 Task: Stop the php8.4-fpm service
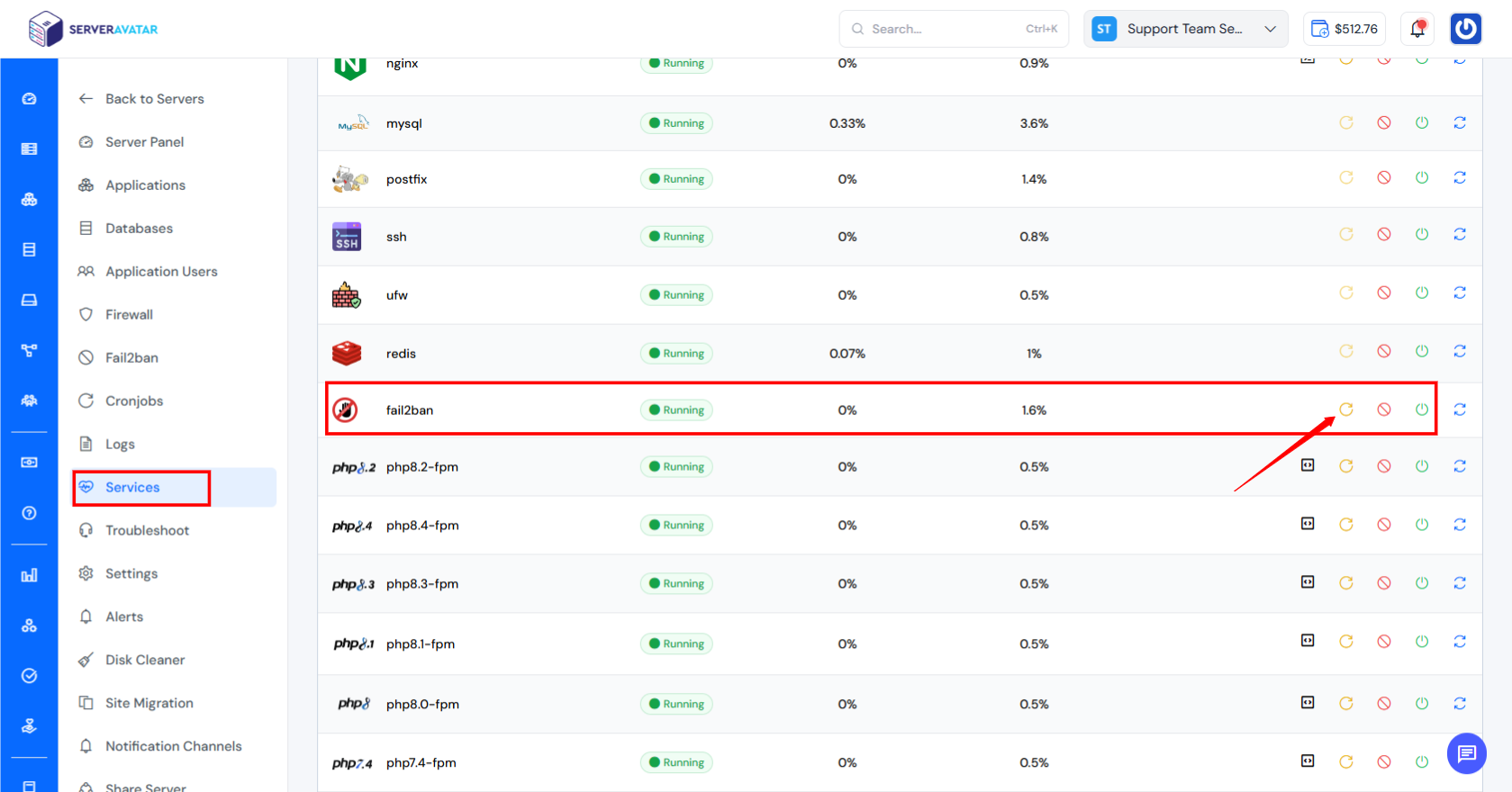coord(1384,525)
